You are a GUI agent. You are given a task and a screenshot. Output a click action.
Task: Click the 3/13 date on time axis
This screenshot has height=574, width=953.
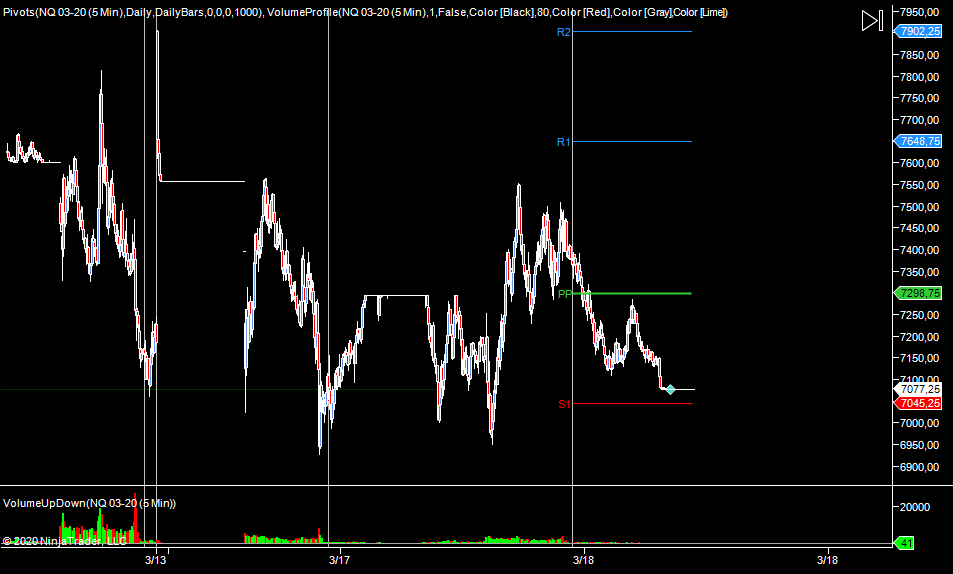pyautogui.click(x=155, y=560)
